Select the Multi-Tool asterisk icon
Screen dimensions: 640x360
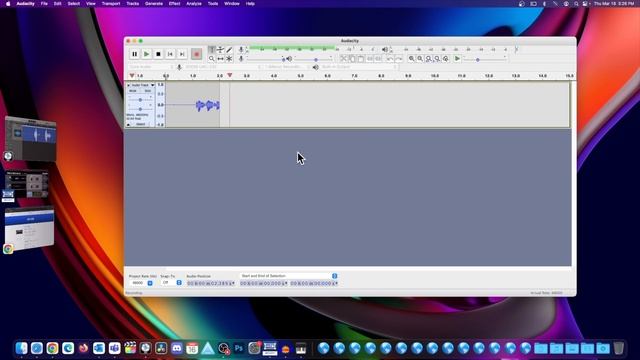point(229,59)
